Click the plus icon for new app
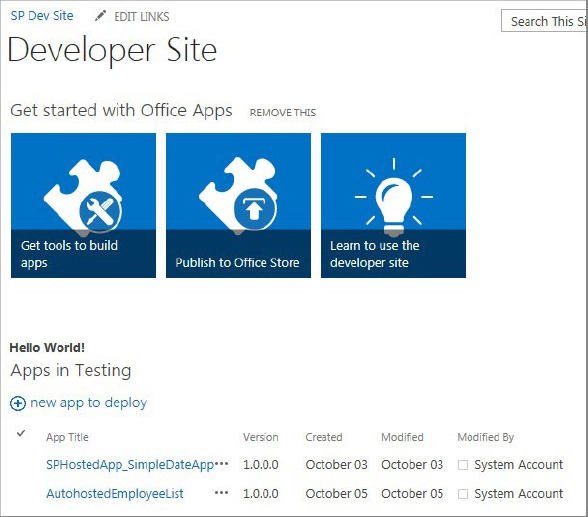The width and height of the screenshot is (588, 517). [x=18, y=403]
